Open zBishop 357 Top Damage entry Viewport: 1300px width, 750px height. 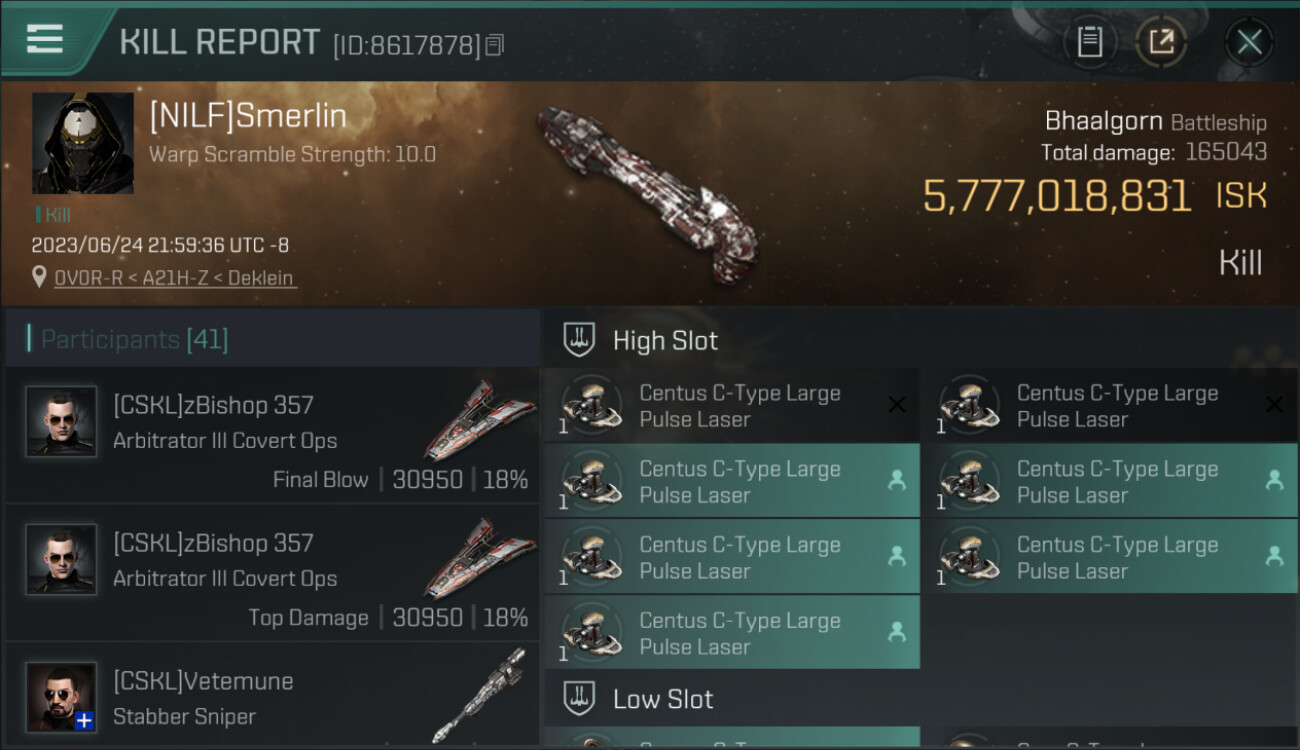click(x=272, y=575)
